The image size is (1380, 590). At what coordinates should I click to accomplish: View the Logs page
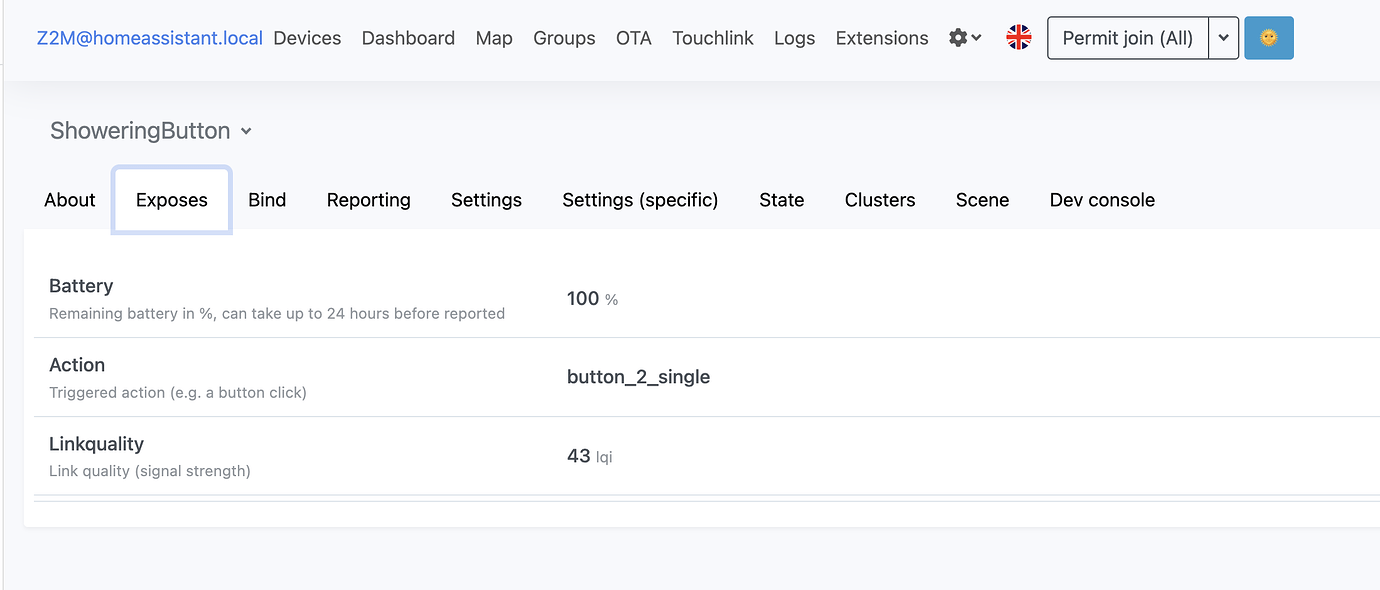pos(794,37)
